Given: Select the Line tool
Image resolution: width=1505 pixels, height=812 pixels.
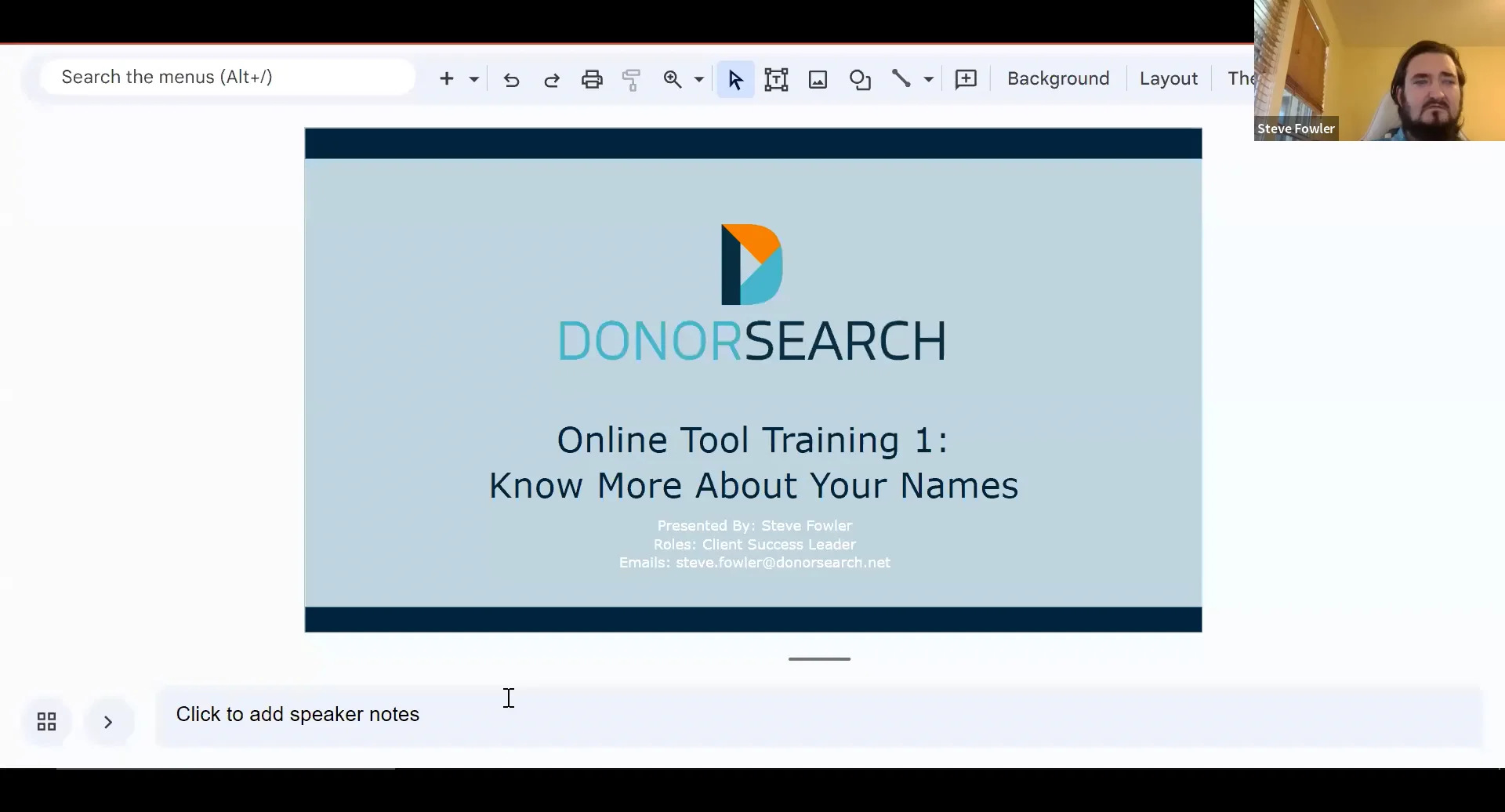Looking at the screenshot, I should click(x=901, y=78).
